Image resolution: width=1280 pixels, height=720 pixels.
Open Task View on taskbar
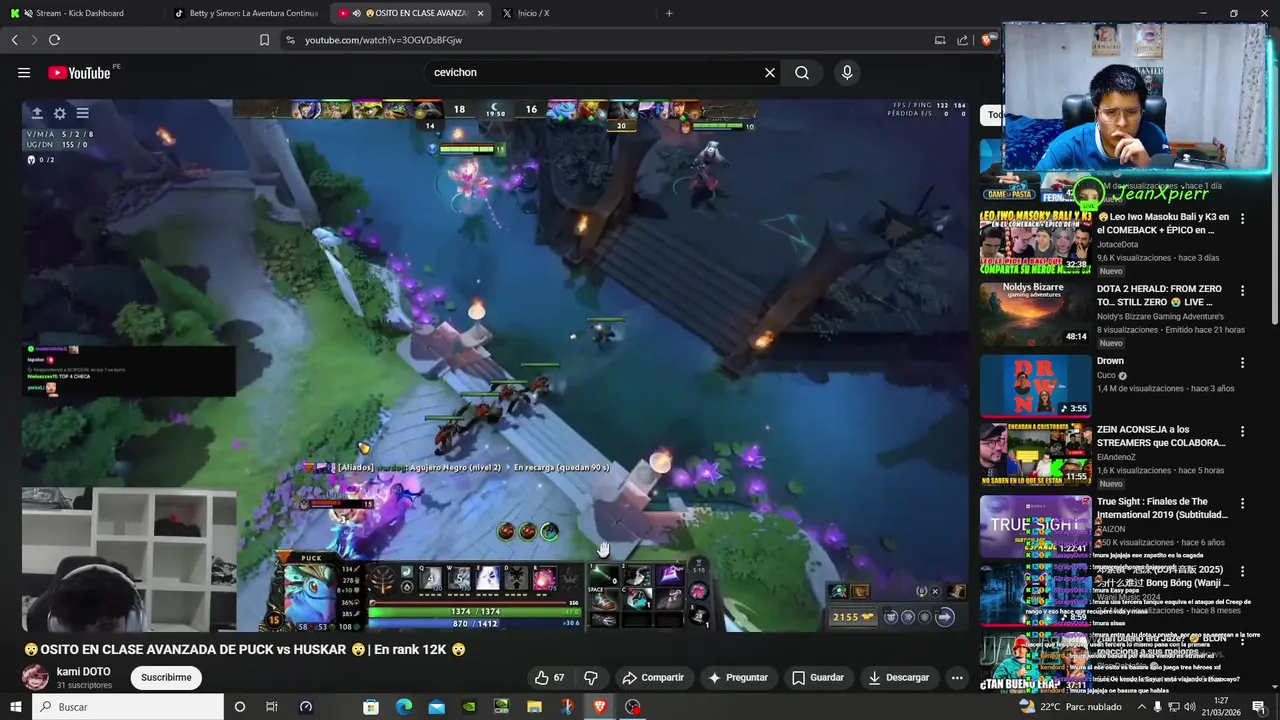(272, 707)
